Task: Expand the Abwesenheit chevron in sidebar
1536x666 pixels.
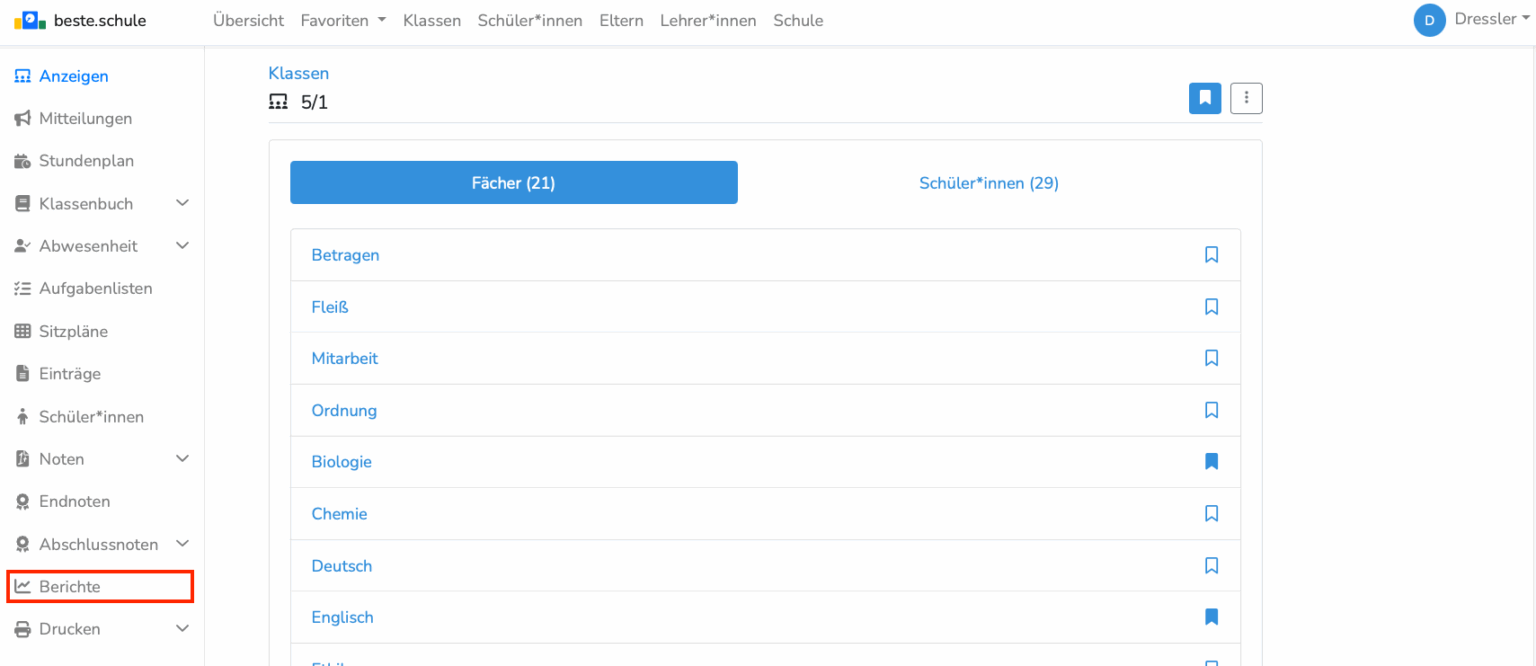Action: 182,246
